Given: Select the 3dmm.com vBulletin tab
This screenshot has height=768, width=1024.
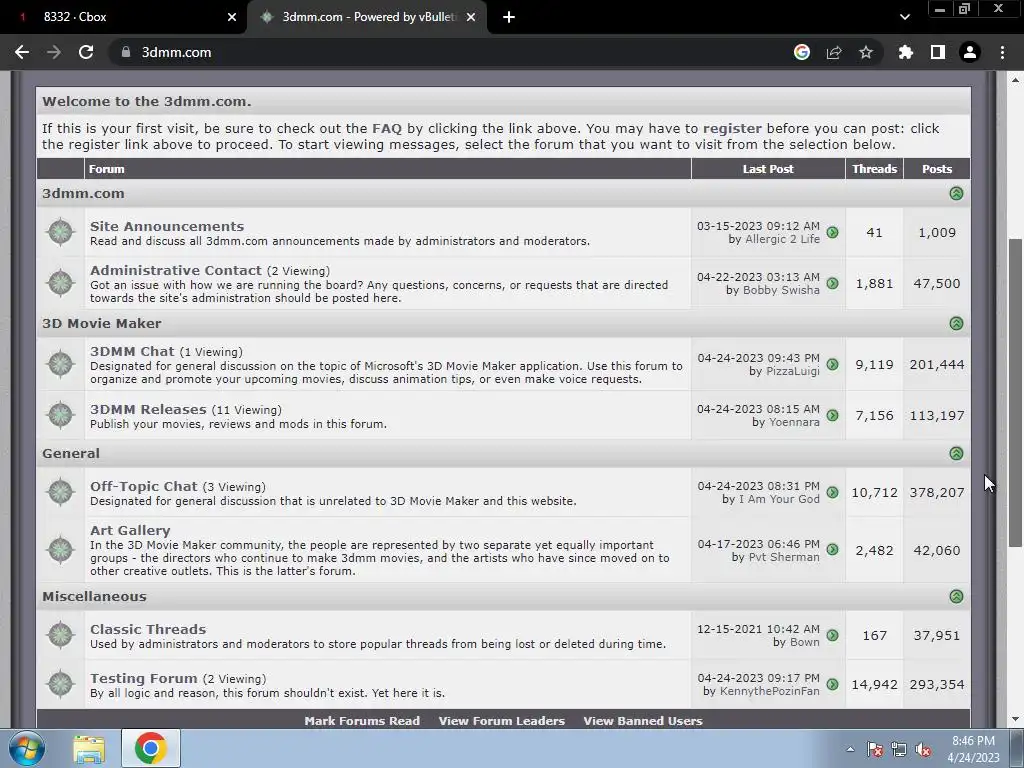Looking at the screenshot, I should tap(367, 17).
